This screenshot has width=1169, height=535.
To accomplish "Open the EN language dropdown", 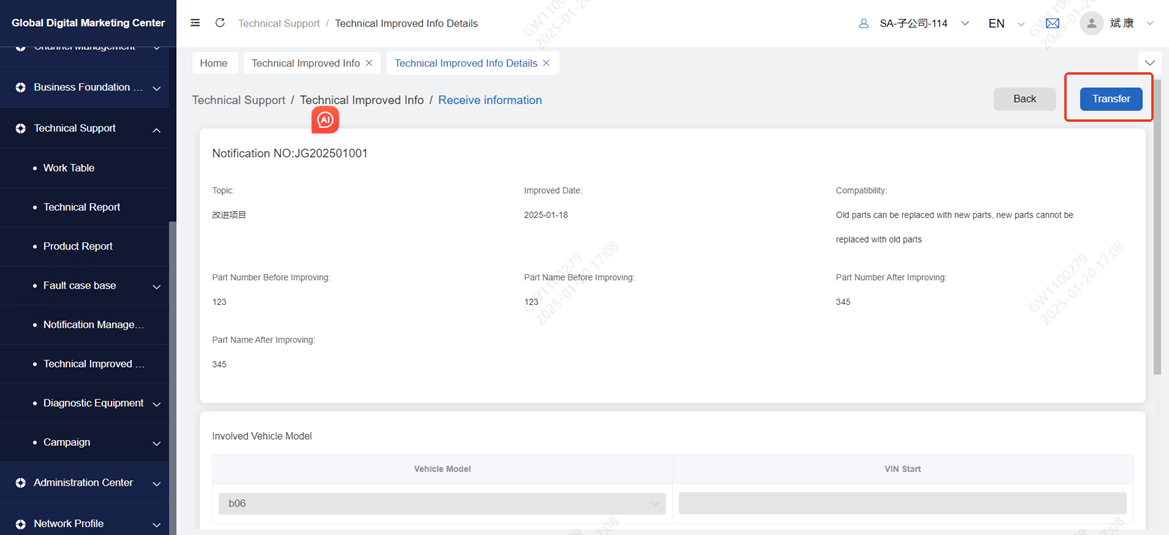I will (x=1005, y=23).
